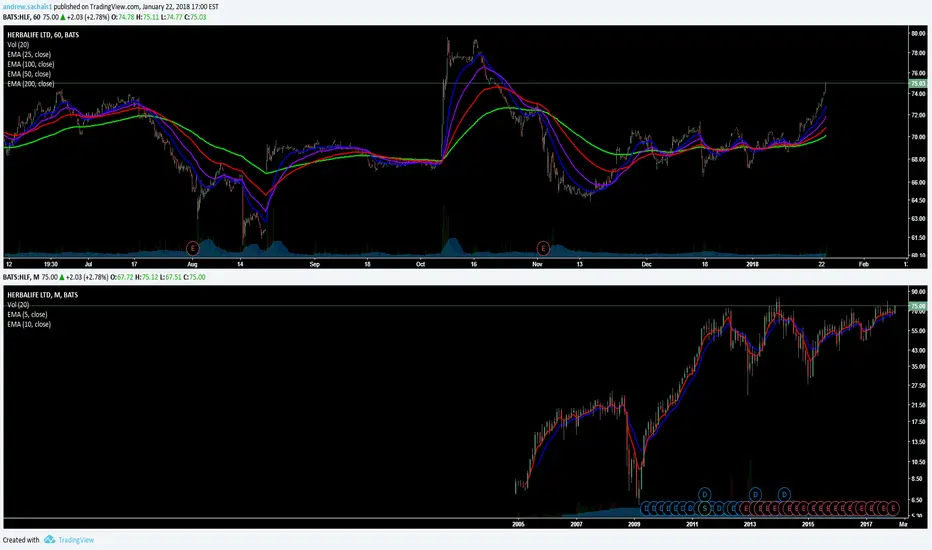Select EMA (50, close) indicator label
This screenshot has height=550, width=932.
[29, 74]
